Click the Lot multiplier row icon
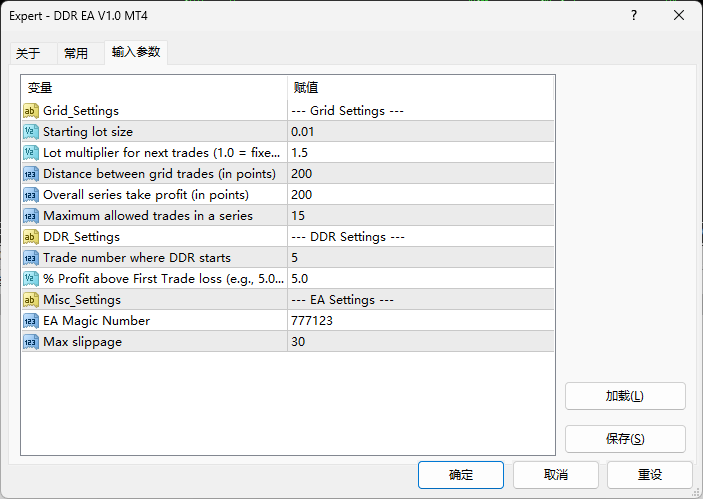Image resolution: width=703 pixels, height=499 pixels. coord(31,153)
